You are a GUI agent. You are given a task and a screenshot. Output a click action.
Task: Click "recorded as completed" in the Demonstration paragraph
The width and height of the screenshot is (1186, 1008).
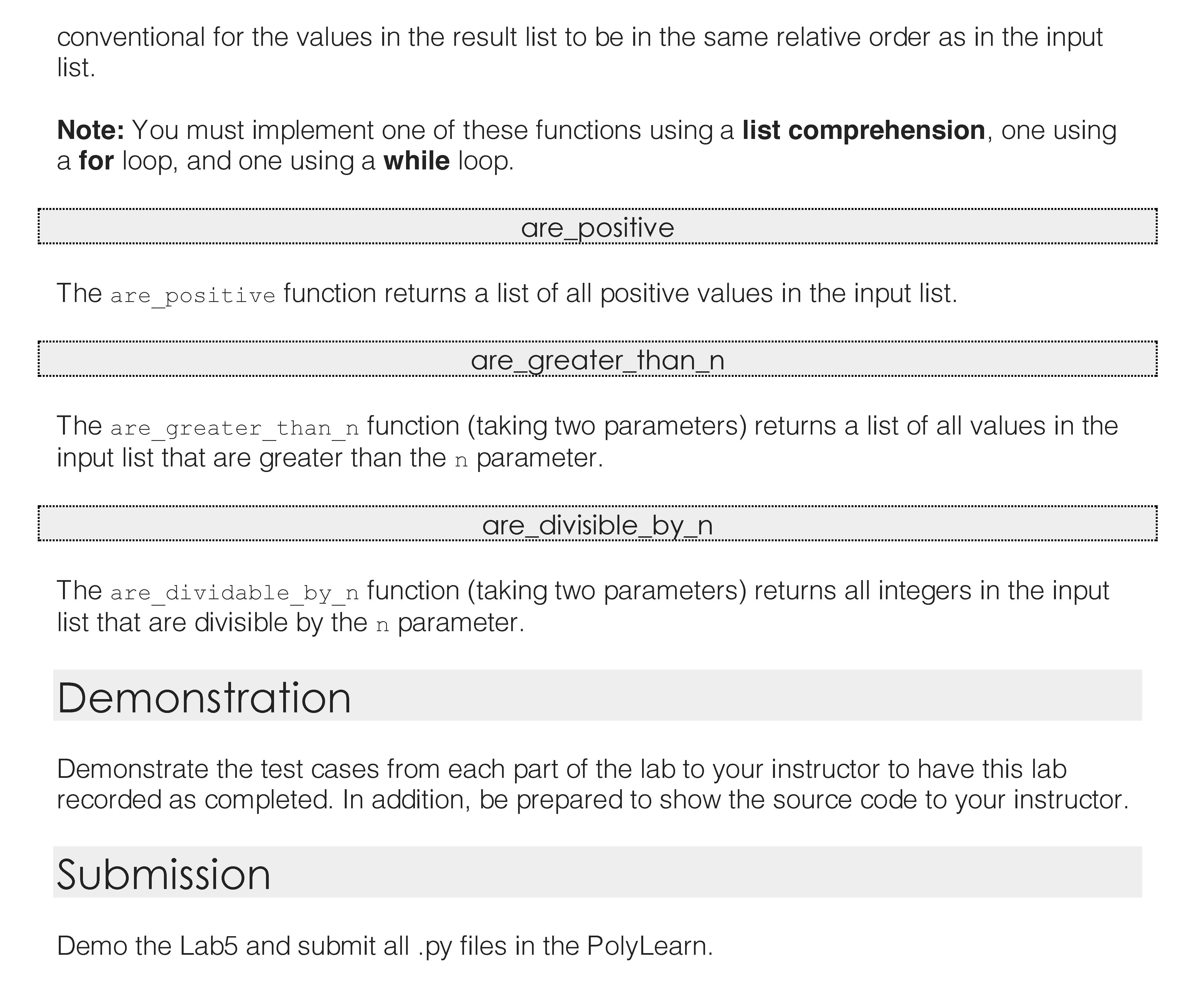pos(194,799)
